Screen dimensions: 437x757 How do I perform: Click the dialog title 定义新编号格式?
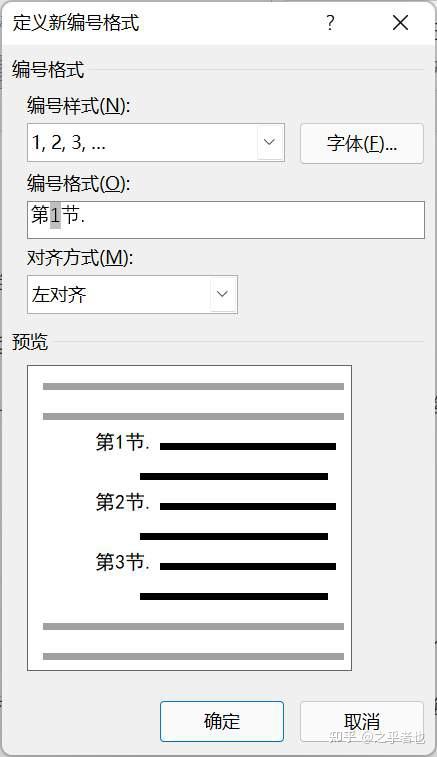click(76, 23)
